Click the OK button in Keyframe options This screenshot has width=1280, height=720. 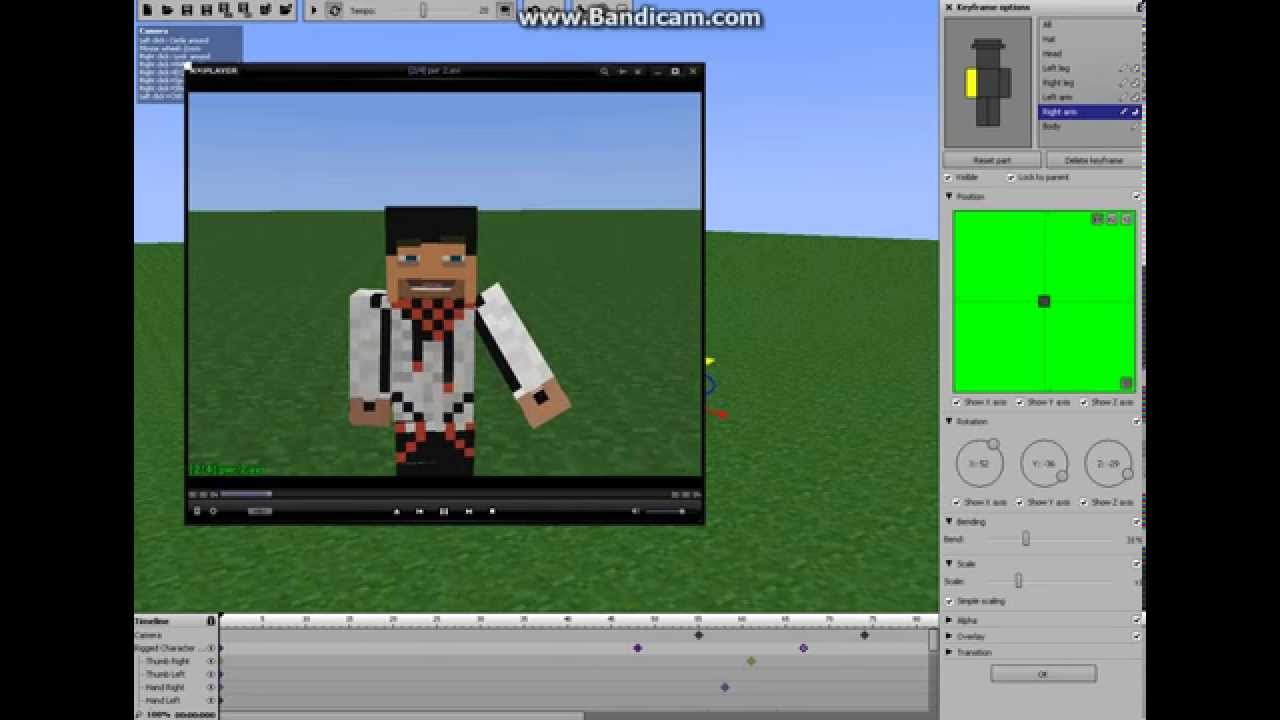point(1043,674)
